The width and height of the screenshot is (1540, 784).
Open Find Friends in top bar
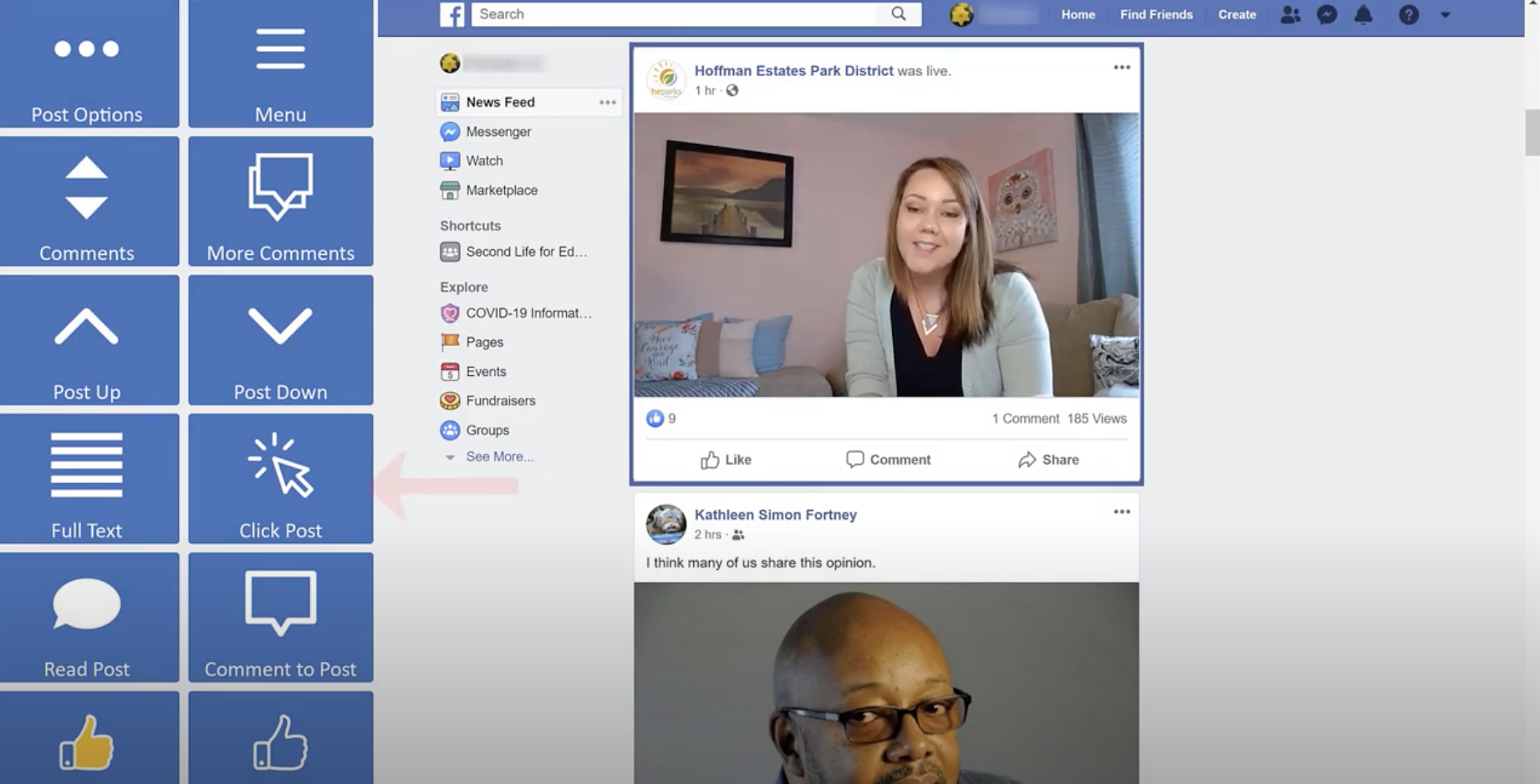point(1156,14)
